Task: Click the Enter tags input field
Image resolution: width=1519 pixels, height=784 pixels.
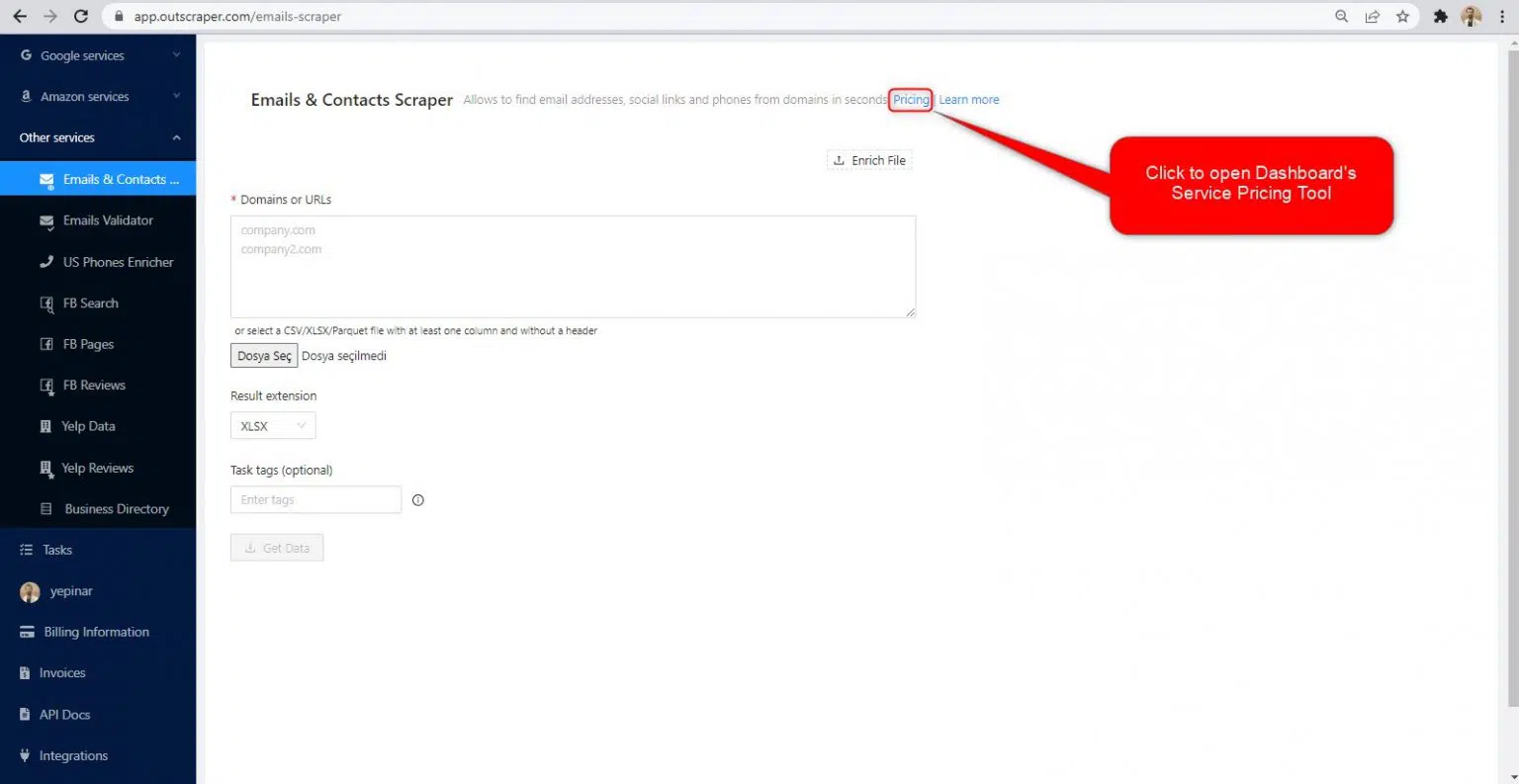Action: (315, 500)
